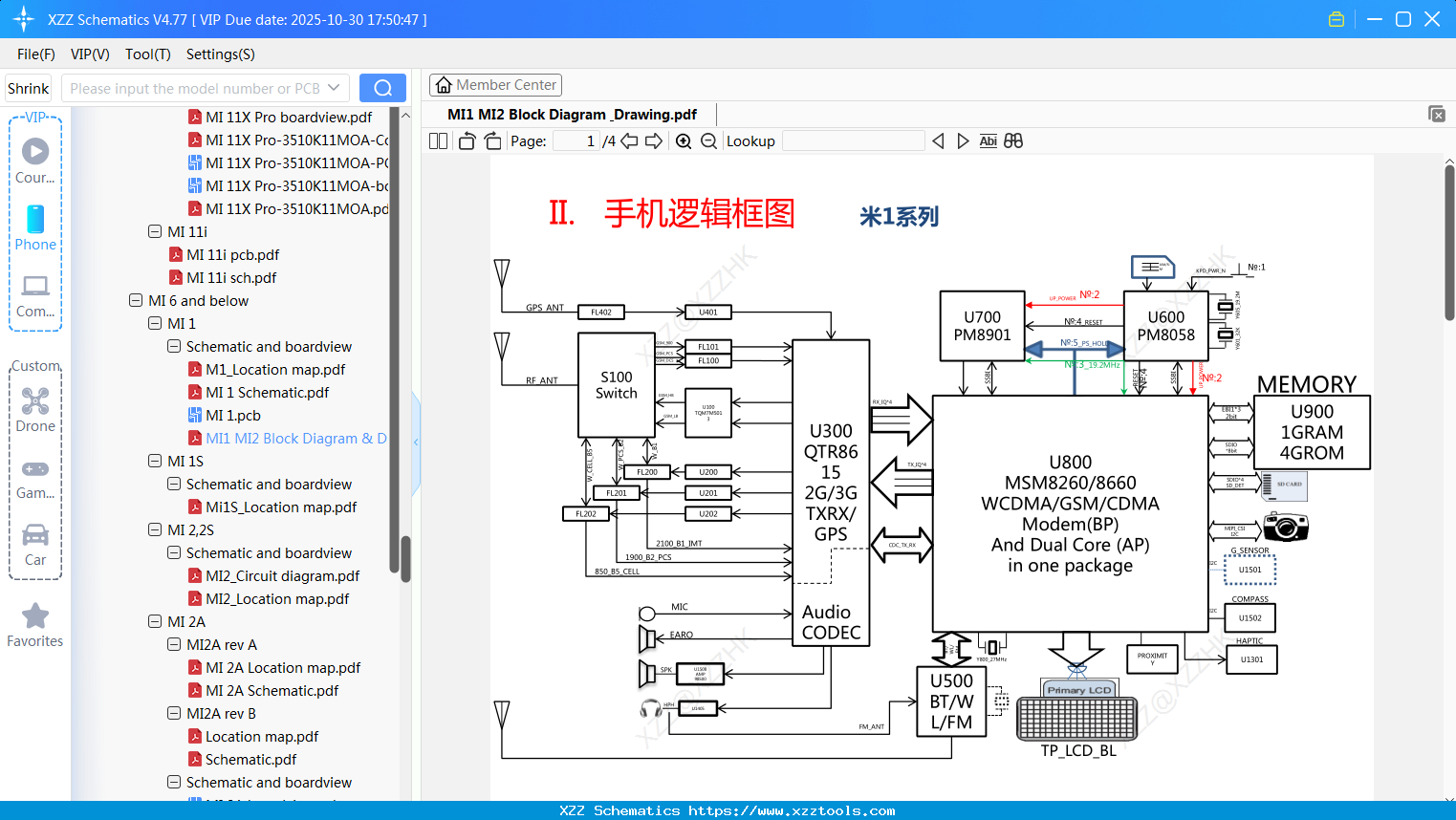Expand the search box model dropdown
Image resolution: width=1456 pixels, height=820 pixels.
pyautogui.click(x=334, y=87)
